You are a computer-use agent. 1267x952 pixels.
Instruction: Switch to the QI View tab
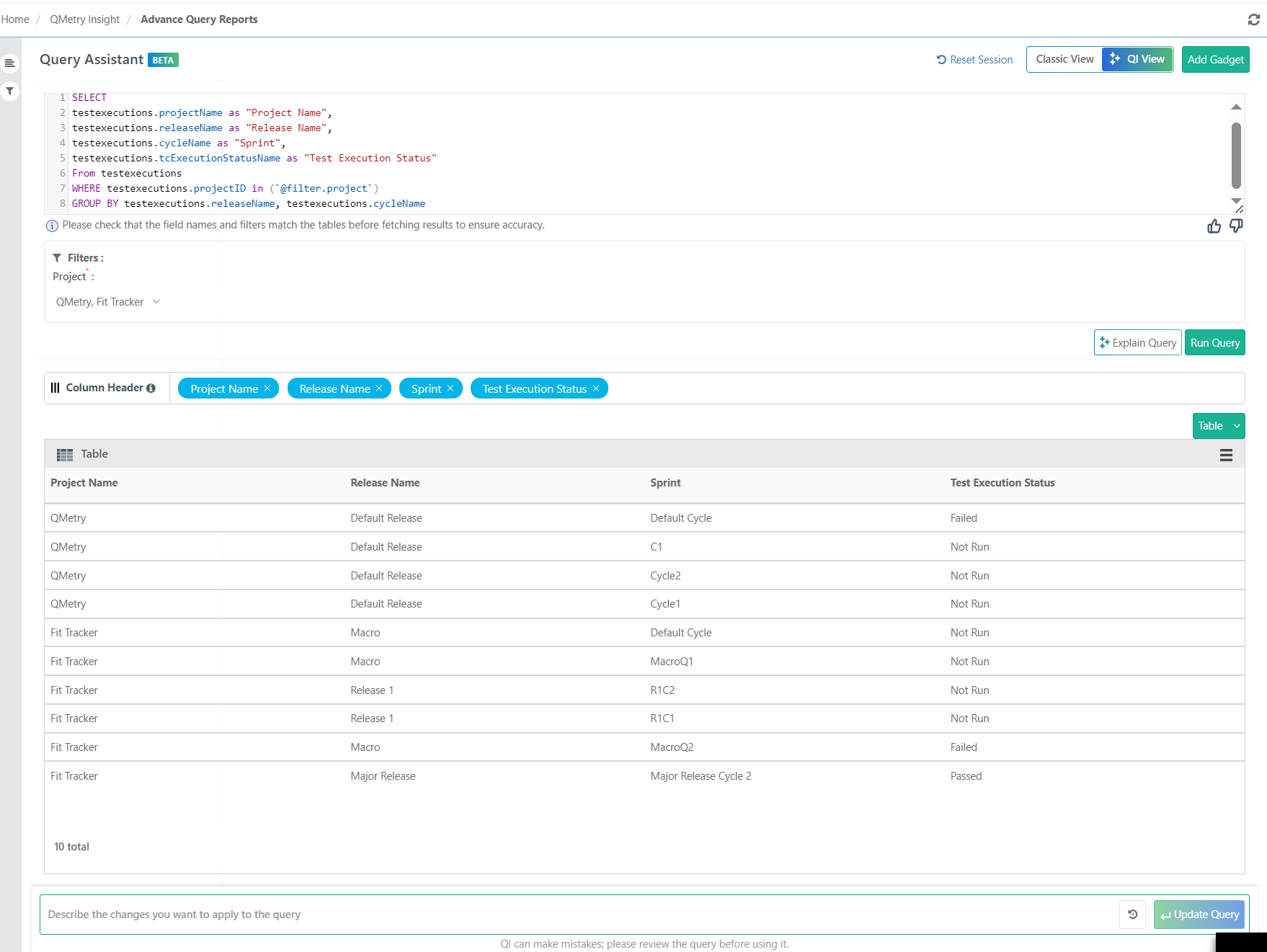click(1137, 59)
